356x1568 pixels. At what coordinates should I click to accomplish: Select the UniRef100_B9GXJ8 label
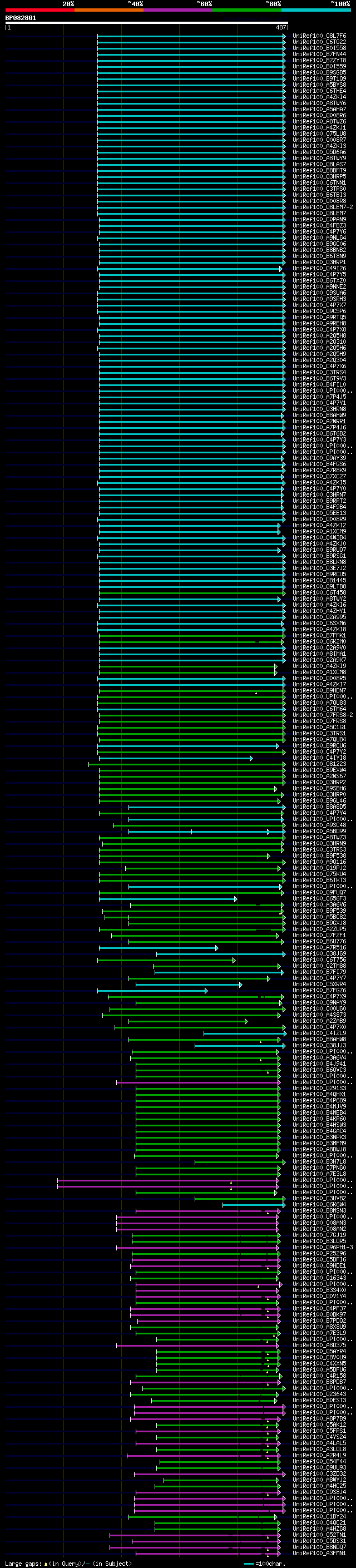point(319,923)
